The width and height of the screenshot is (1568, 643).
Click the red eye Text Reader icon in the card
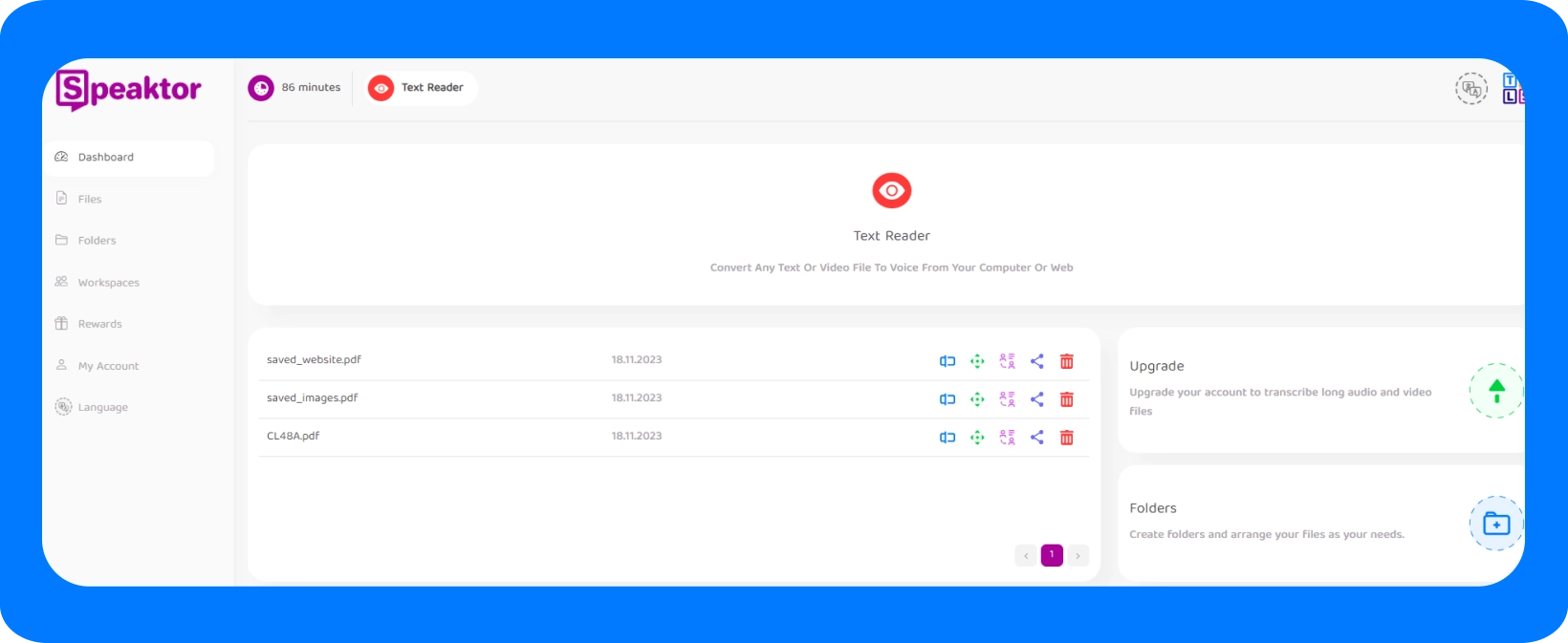point(892,191)
